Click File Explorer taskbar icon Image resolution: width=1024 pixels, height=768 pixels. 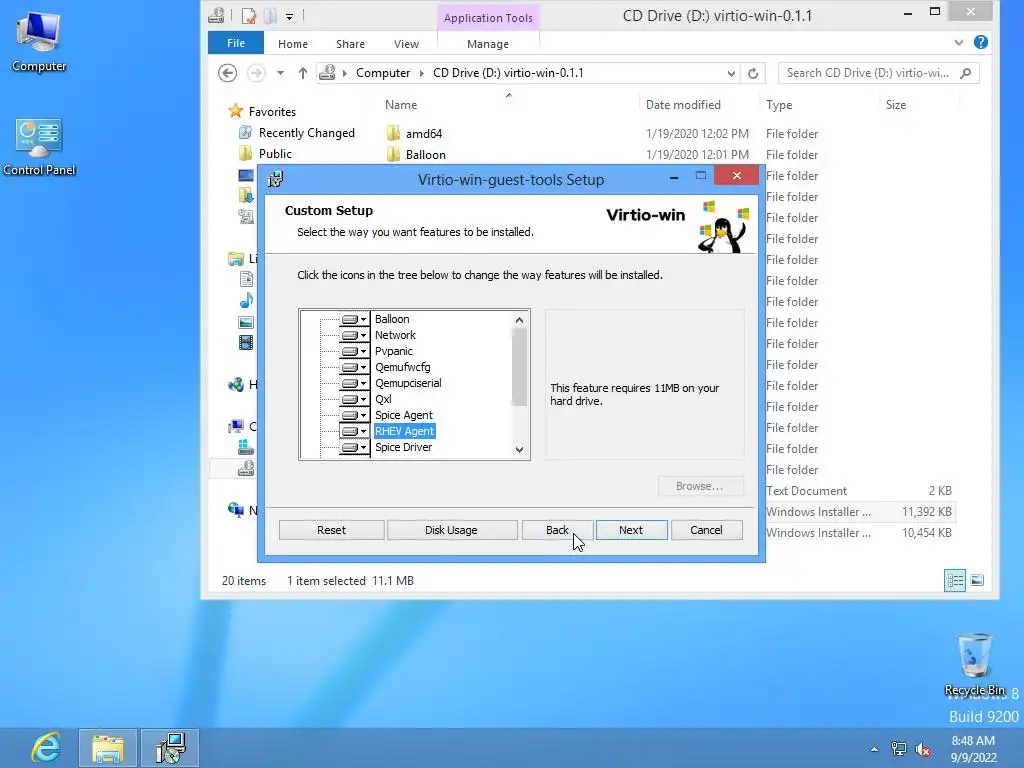pos(108,748)
